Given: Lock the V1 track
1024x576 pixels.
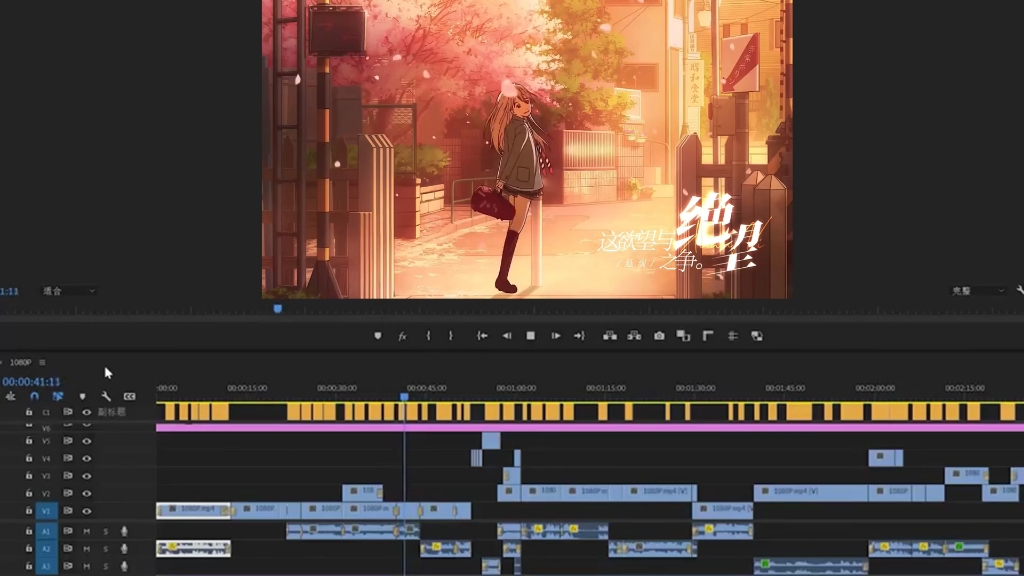Looking at the screenshot, I should click(x=29, y=511).
